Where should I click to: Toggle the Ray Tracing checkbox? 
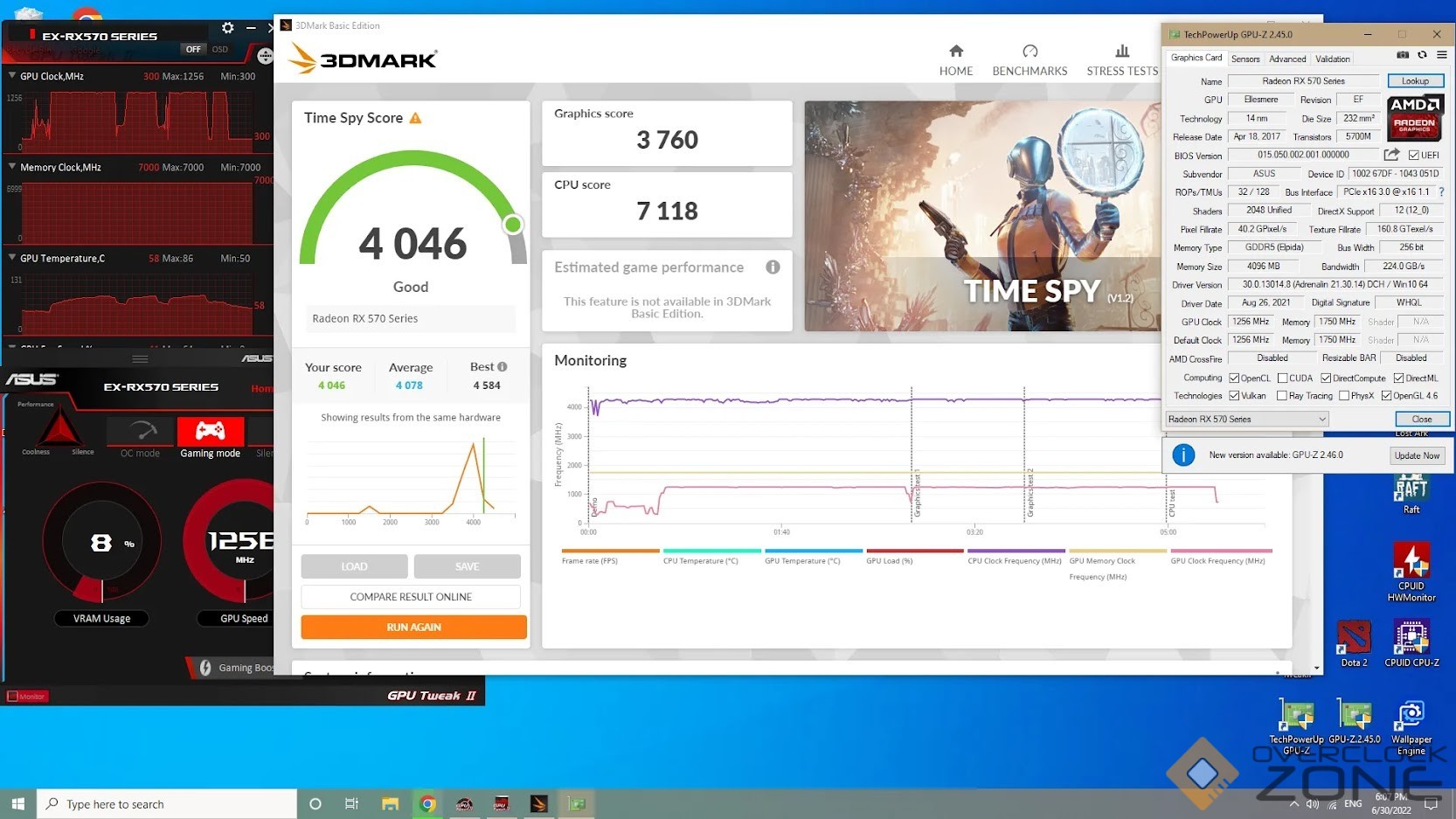coord(1282,396)
